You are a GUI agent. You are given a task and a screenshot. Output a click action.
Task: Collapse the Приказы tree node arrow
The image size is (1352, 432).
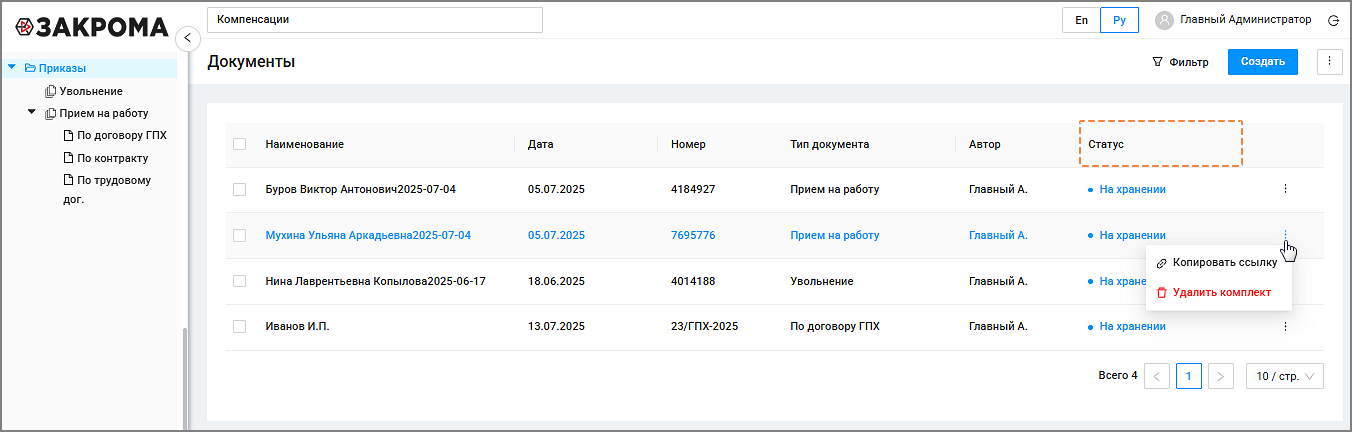click(12, 68)
